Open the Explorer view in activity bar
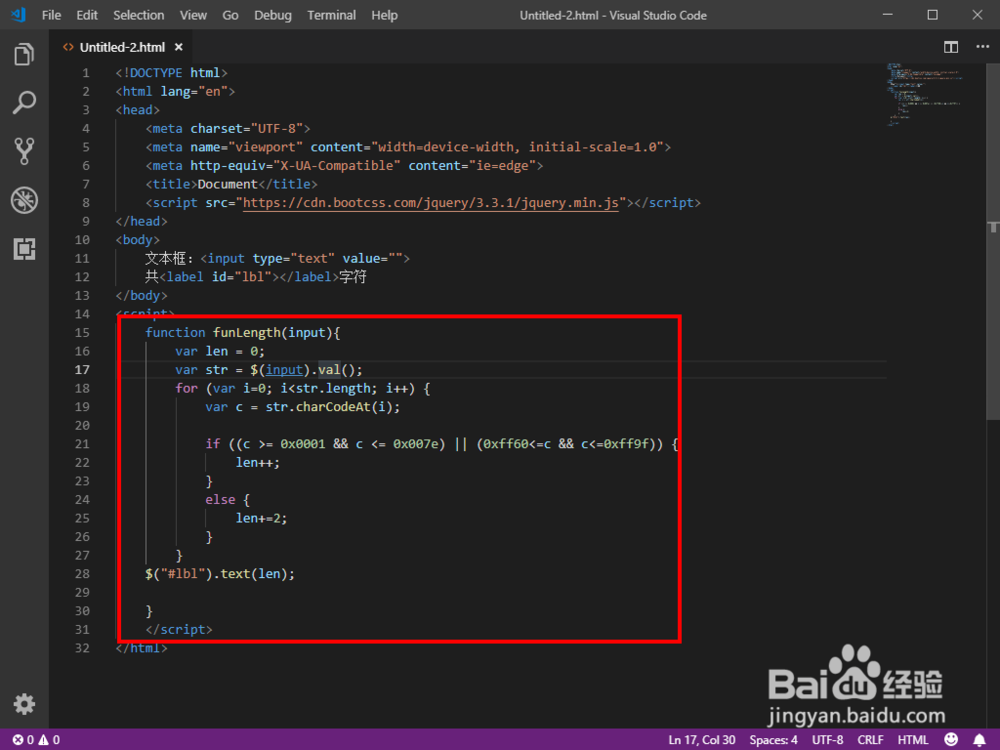This screenshot has height=750, width=1000. 24,54
